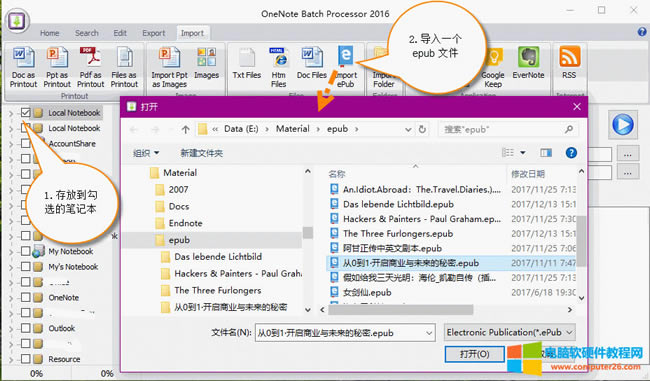Screen dimensions: 650x381
Task: Select The Three Furlongers.epub file
Action: [x=398, y=233]
